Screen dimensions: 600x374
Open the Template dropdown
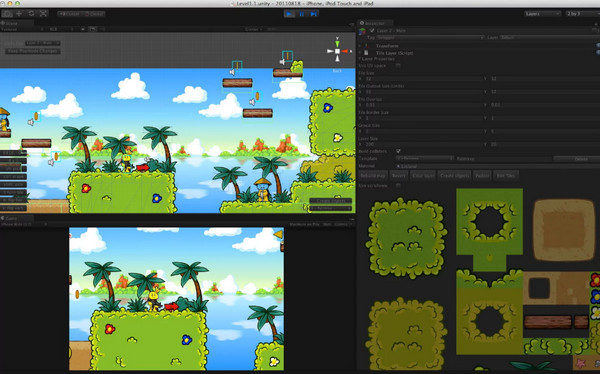pyautogui.click(x=425, y=158)
